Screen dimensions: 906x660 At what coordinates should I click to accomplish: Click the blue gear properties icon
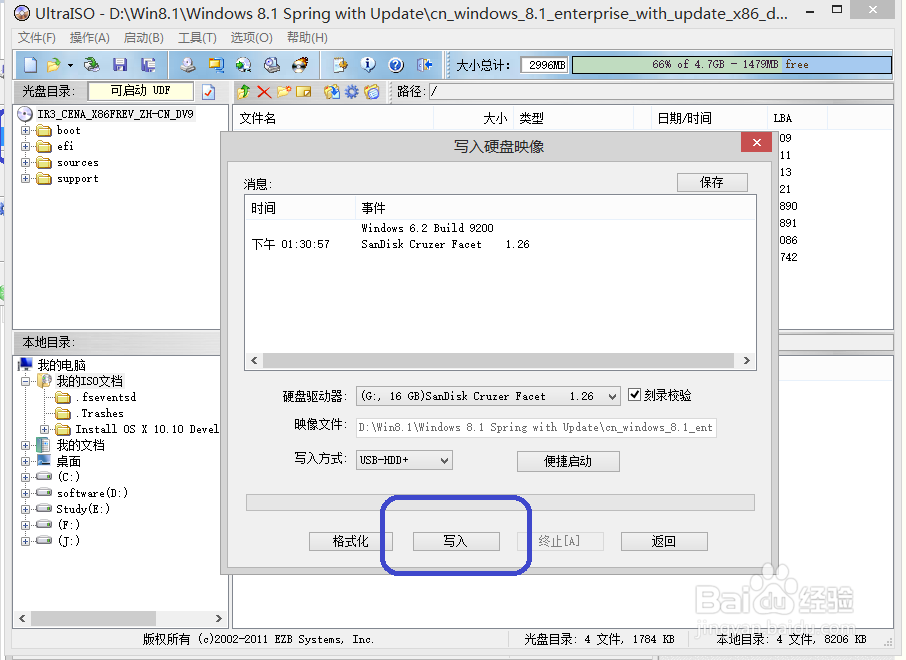tap(352, 91)
